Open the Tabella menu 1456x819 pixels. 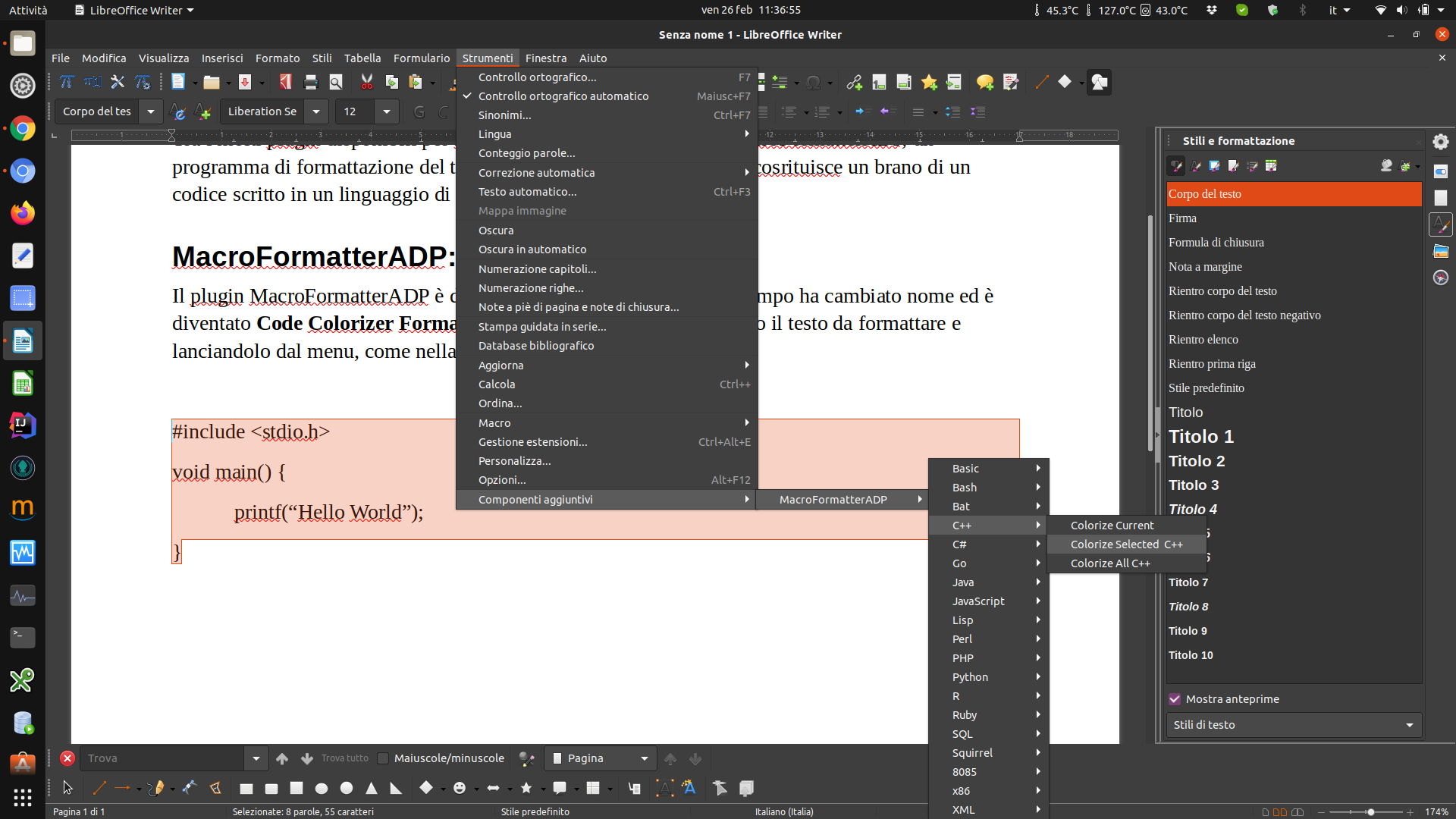pyautogui.click(x=362, y=58)
